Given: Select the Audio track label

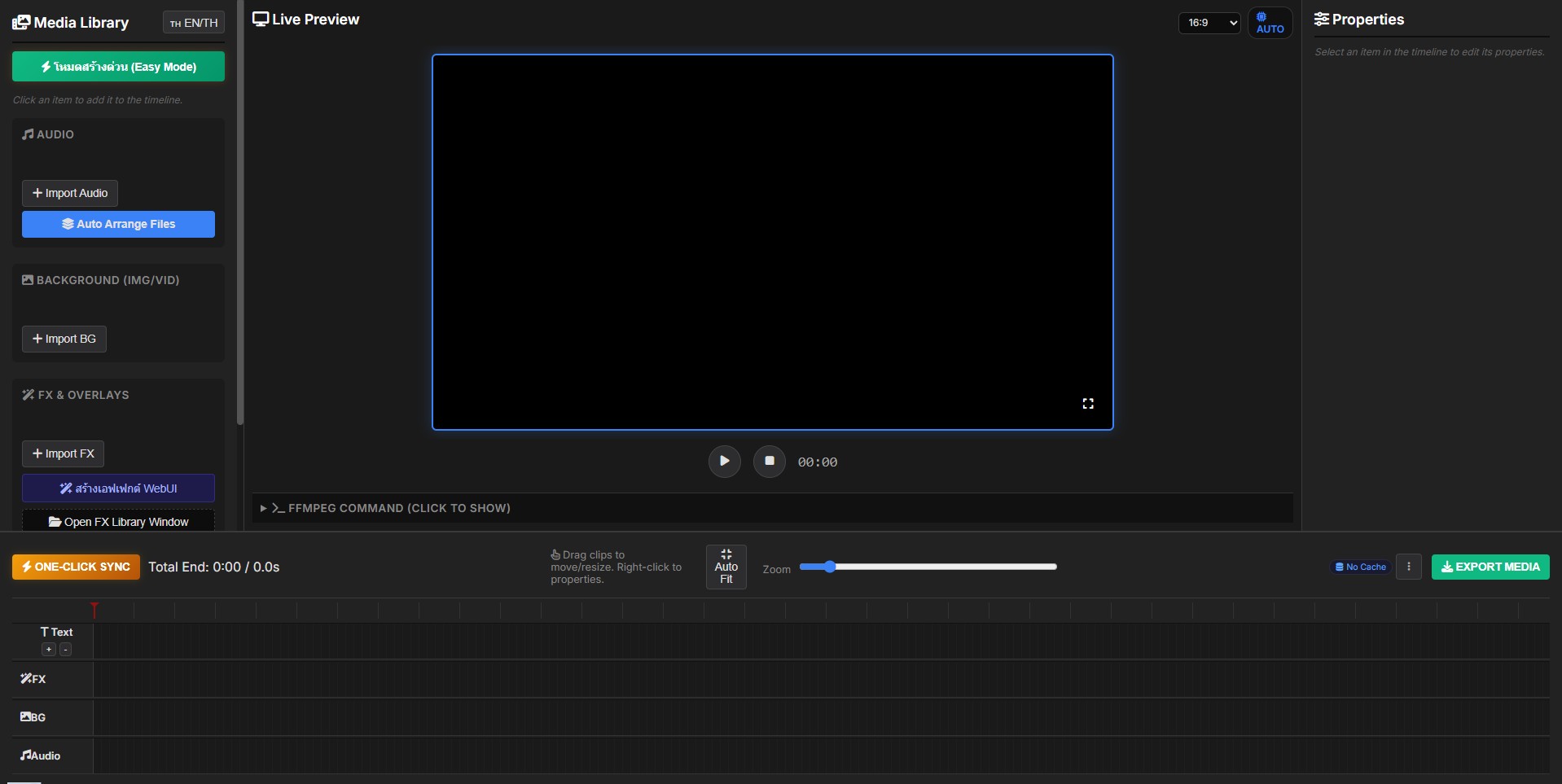Looking at the screenshot, I should click(x=41, y=756).
